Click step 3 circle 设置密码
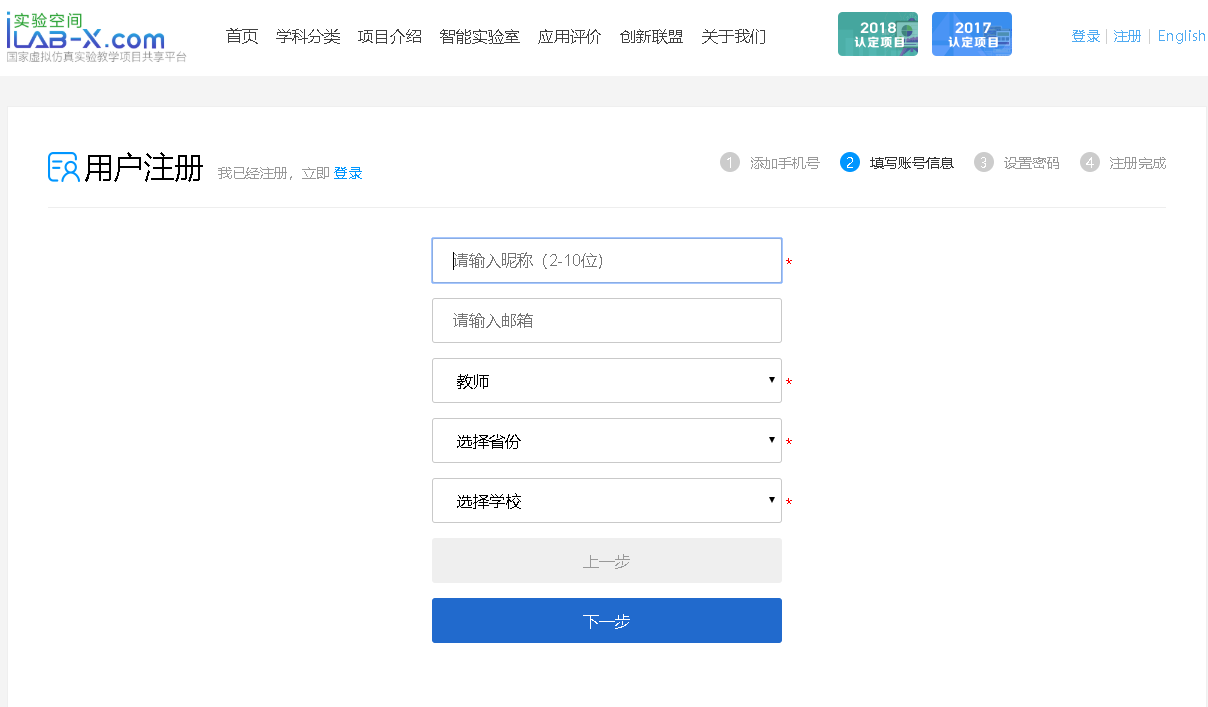This screenshot has width=1208, height=707. pos(984,163)
